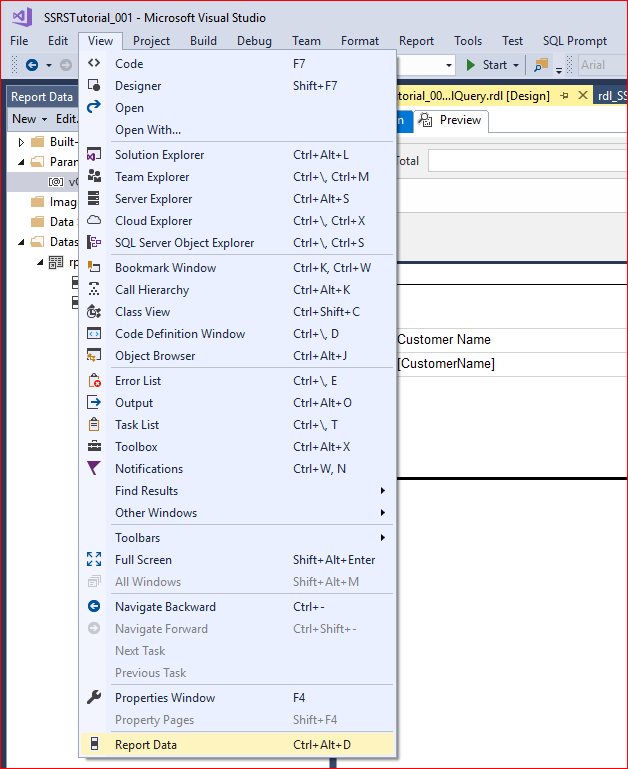This screenshot has width=628, height=769.
Task: Select the [CustomerName] data cell
Action: pyautogui.click(x=512, y=364)
